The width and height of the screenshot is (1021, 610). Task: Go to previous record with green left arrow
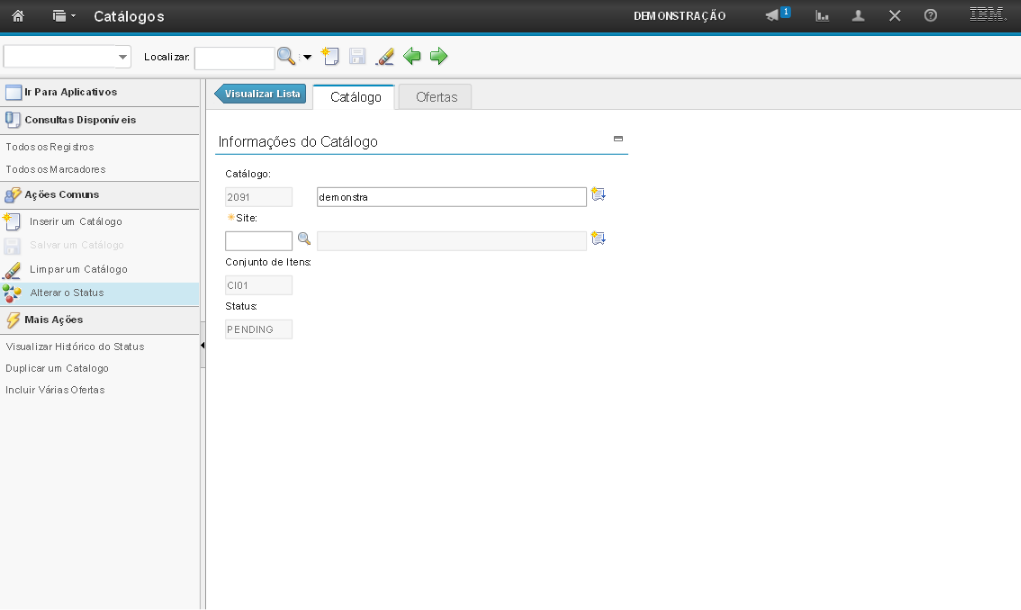point(412,57)
